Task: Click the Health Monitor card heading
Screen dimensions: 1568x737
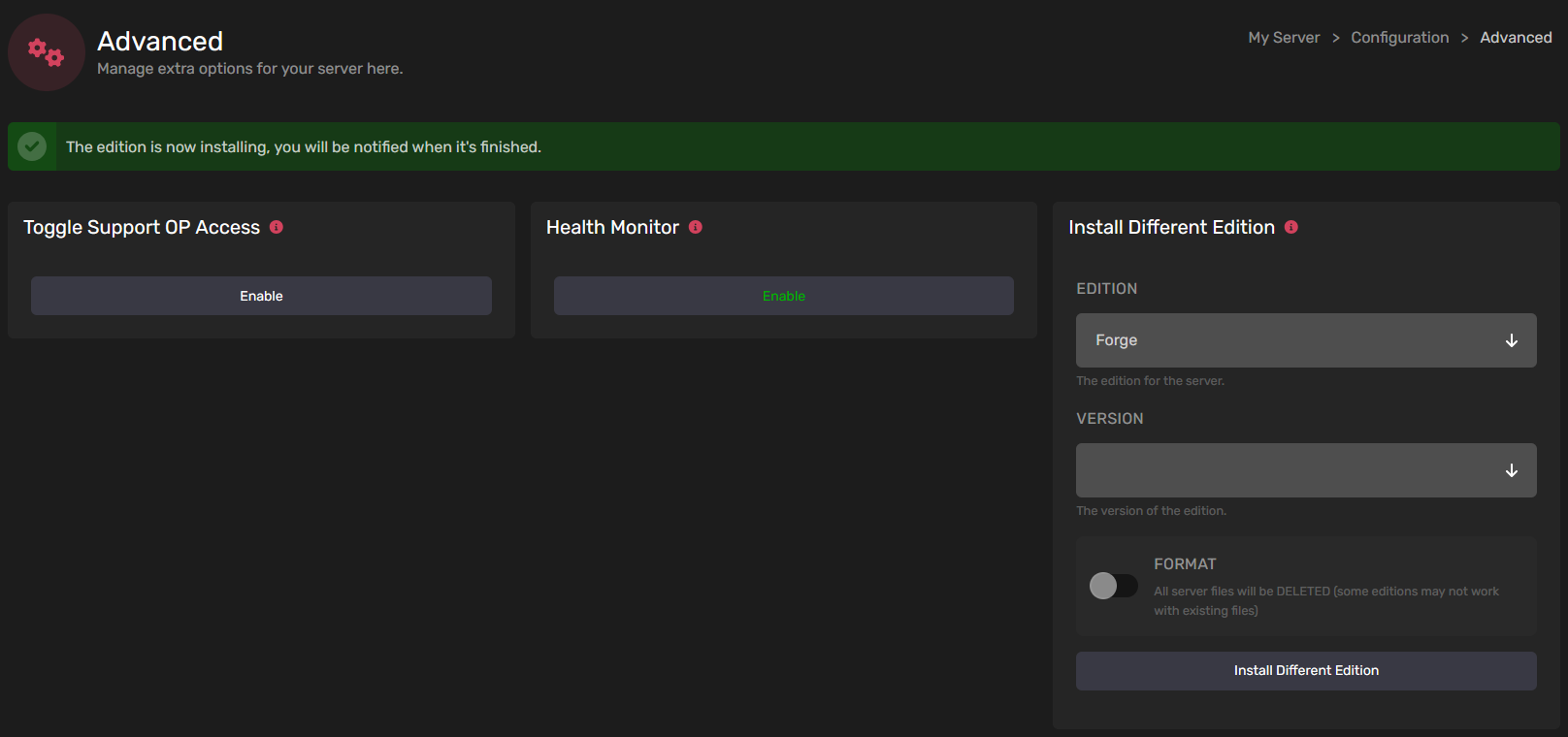Action: pyautogui.click(x=612, y=227)
